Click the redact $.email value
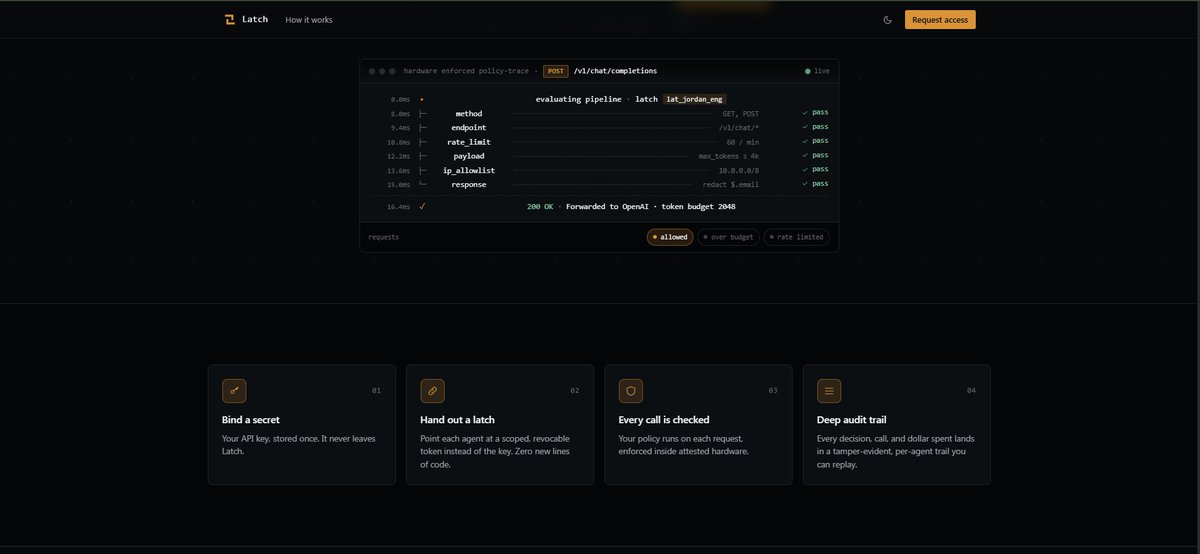The width and height of the screenshot is (1200, 554). click(731, 184)
